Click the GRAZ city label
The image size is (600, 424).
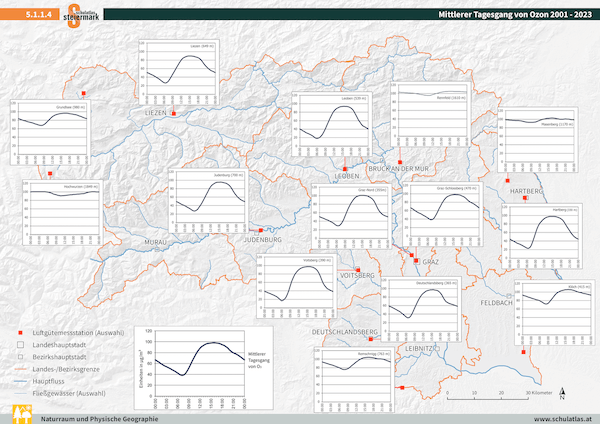(430, 262)
